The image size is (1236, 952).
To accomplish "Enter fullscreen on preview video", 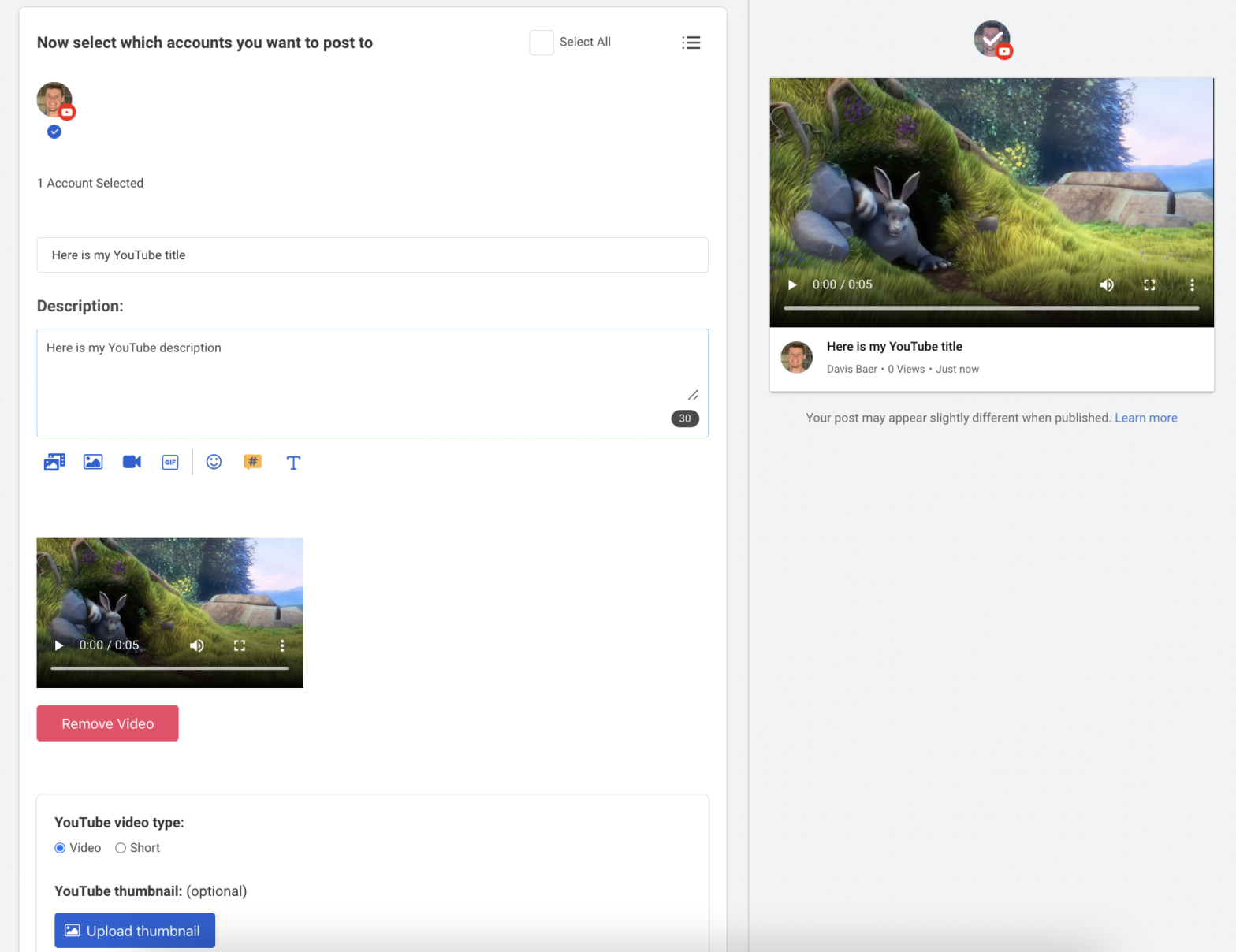I will pos(1149,284).
